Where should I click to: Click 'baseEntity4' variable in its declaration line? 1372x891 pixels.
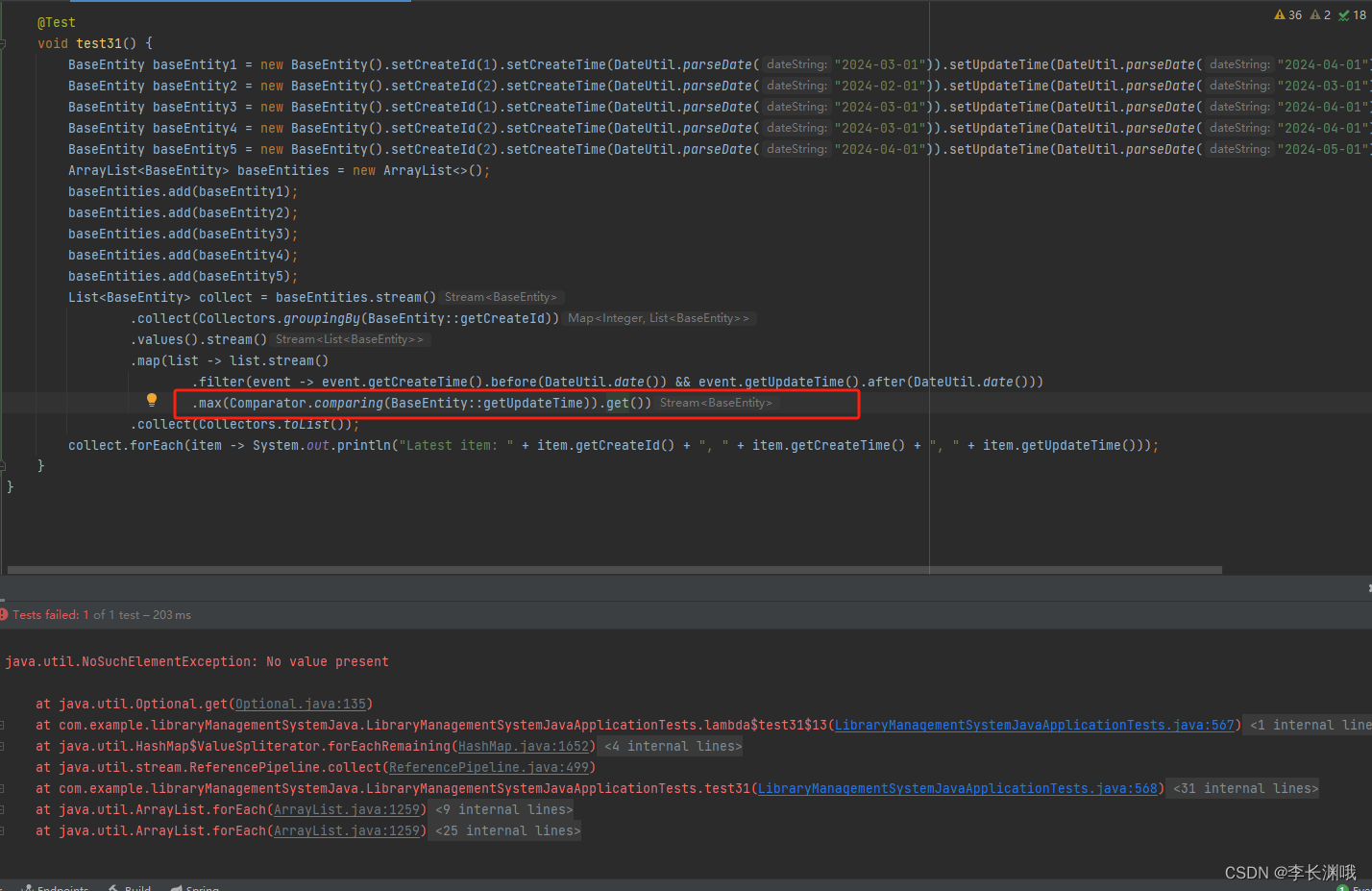[195, 128]
